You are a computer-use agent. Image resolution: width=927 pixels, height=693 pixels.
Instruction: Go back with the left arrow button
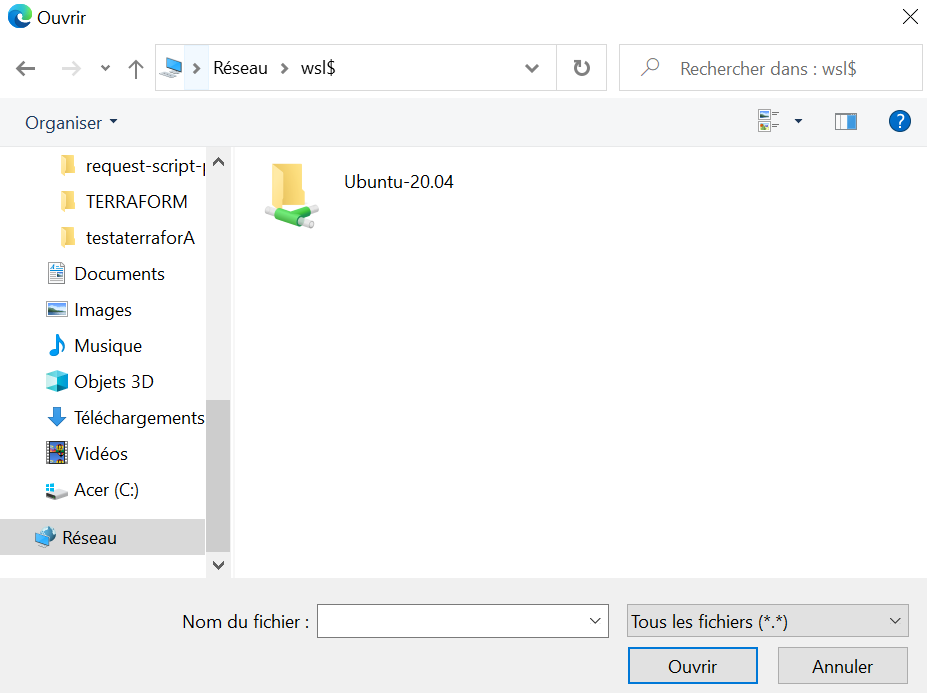25,69
